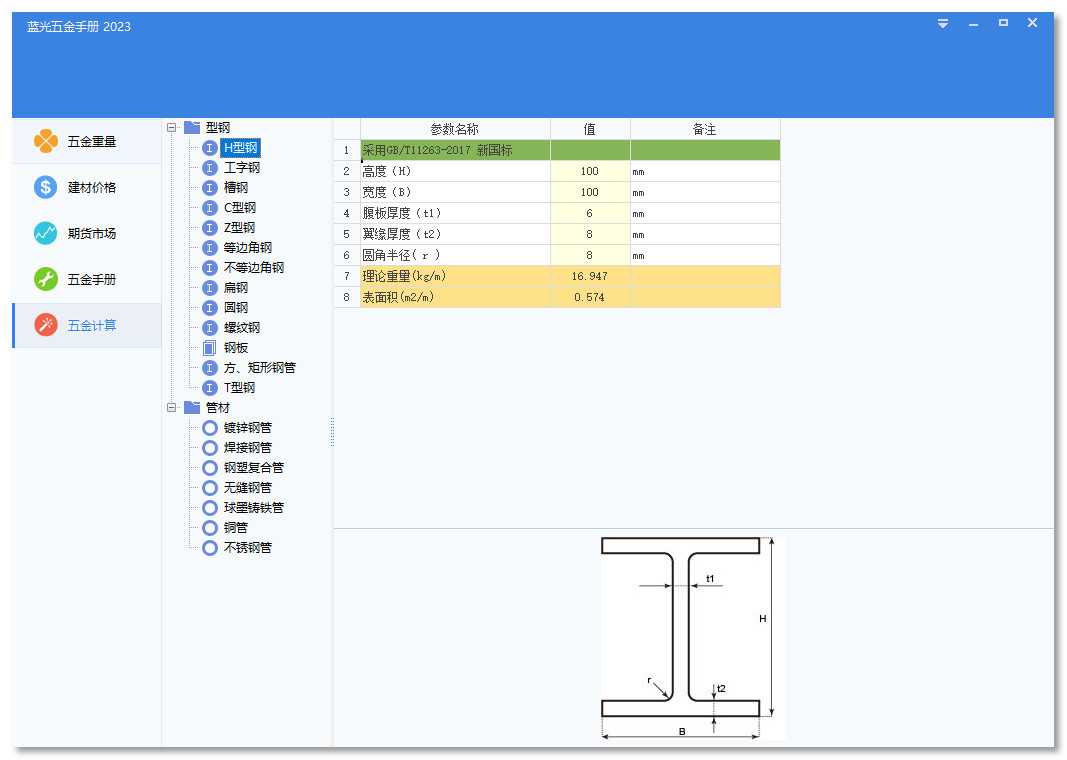
Task: Click the 螺纹钢 item icon
Action: tap(210, 328)
